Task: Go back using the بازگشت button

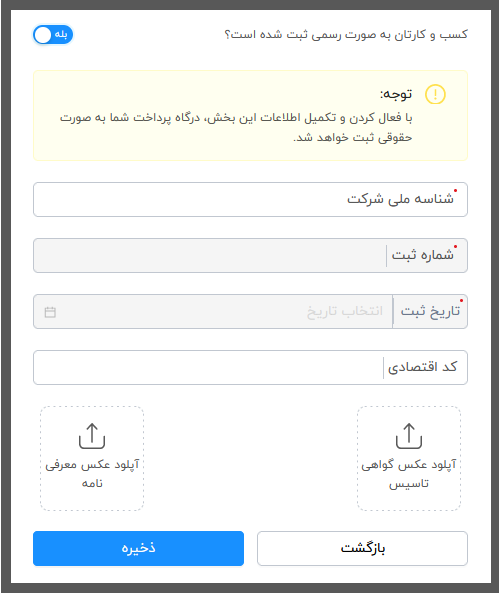Action: coord(362,549)
